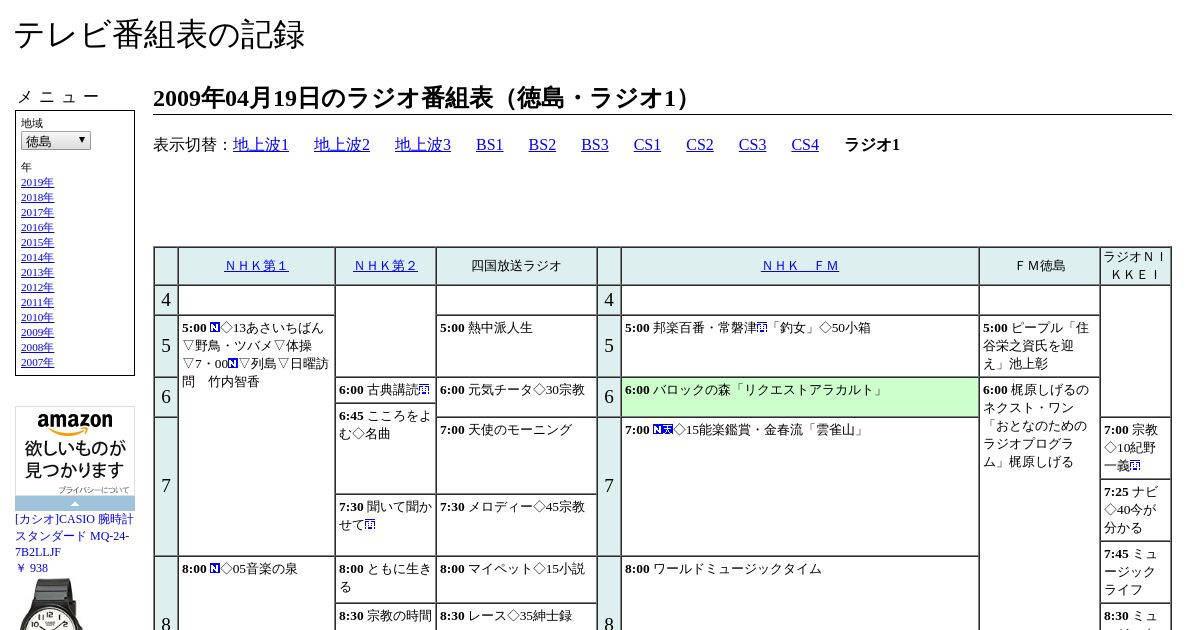
Task: Select the 8:30 レース program cell
Action: [516, 617]
